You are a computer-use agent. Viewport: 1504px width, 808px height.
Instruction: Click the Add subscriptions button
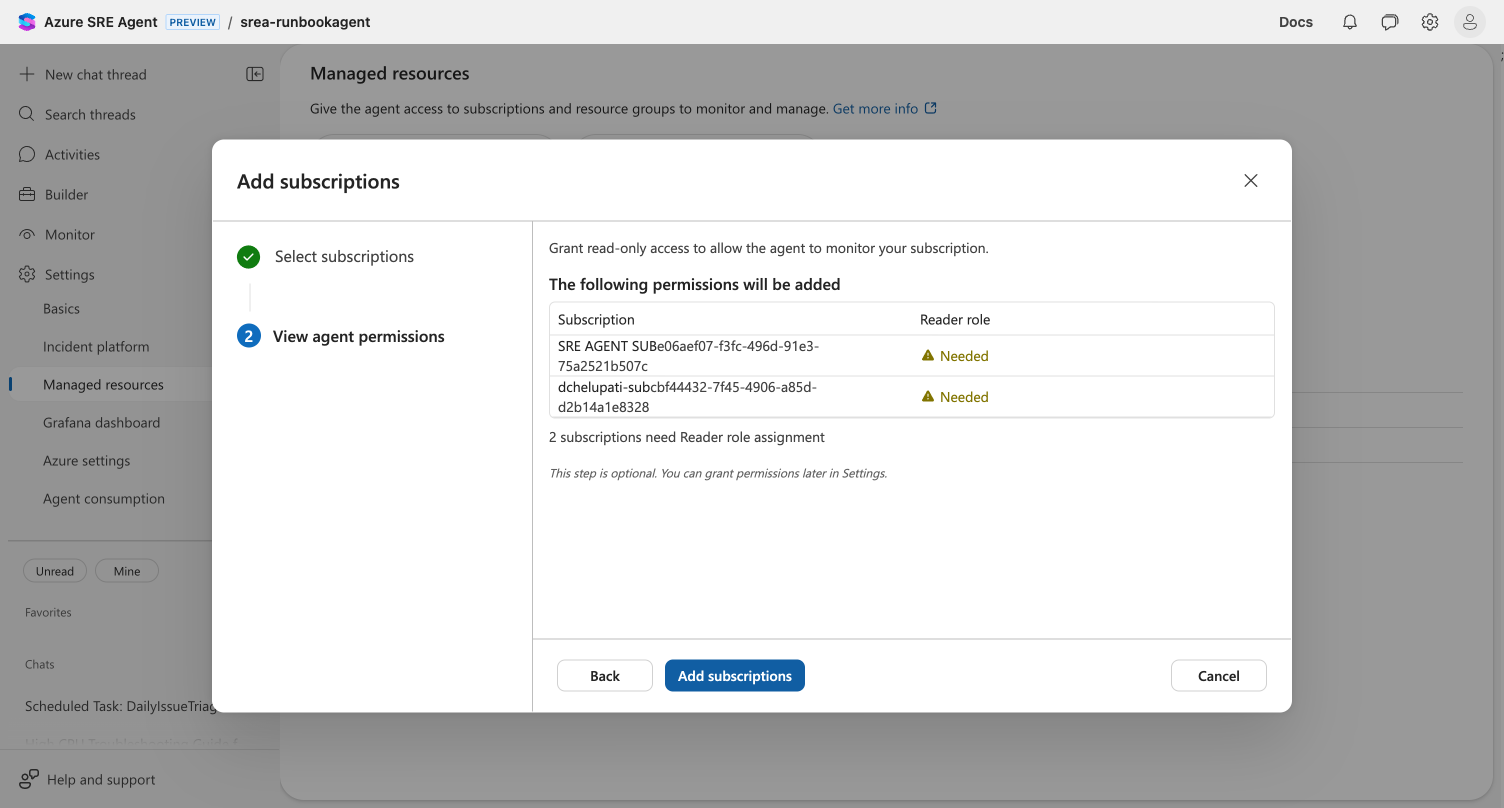tap(735, 676)
